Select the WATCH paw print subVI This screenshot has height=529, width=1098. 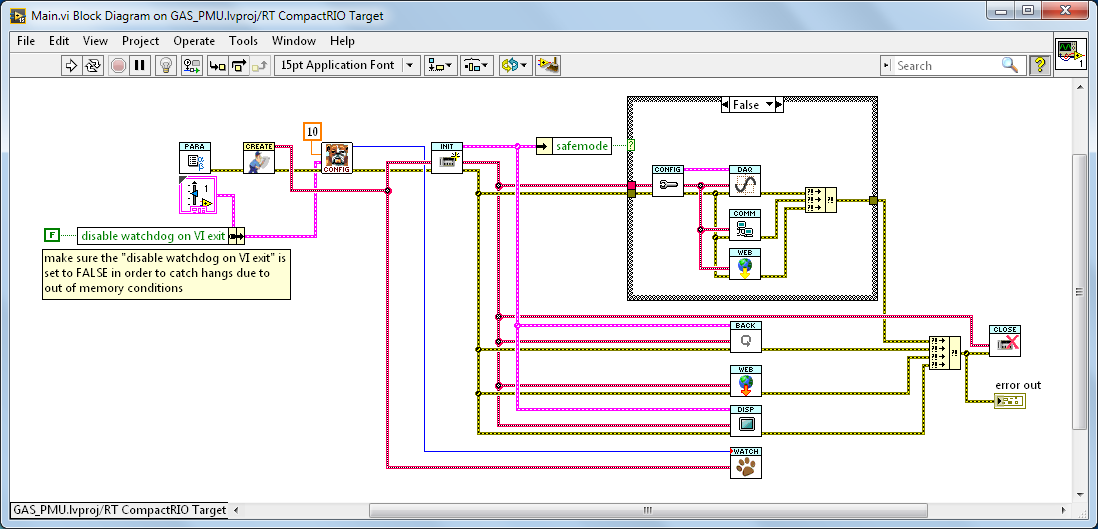click(745, 465)
